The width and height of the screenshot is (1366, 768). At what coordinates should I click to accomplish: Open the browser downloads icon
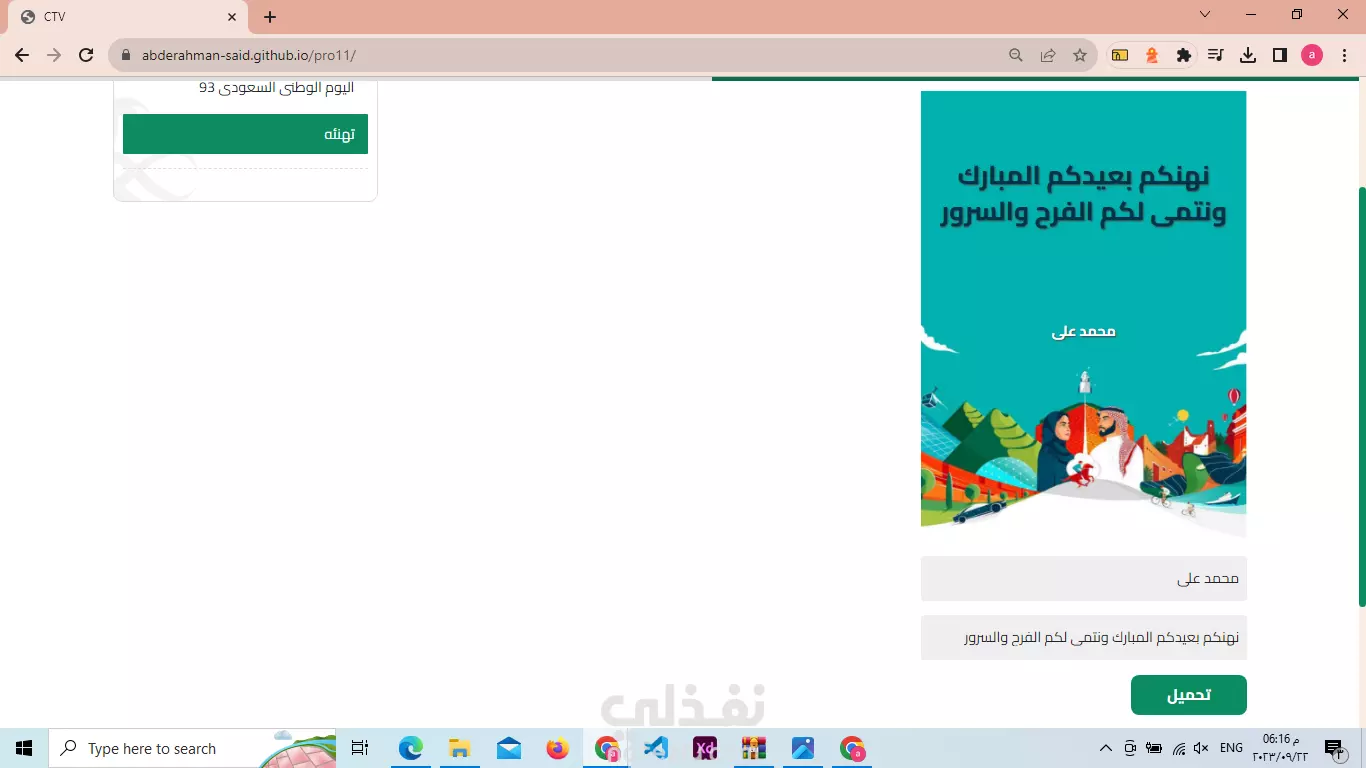(x=1248, y=55)
